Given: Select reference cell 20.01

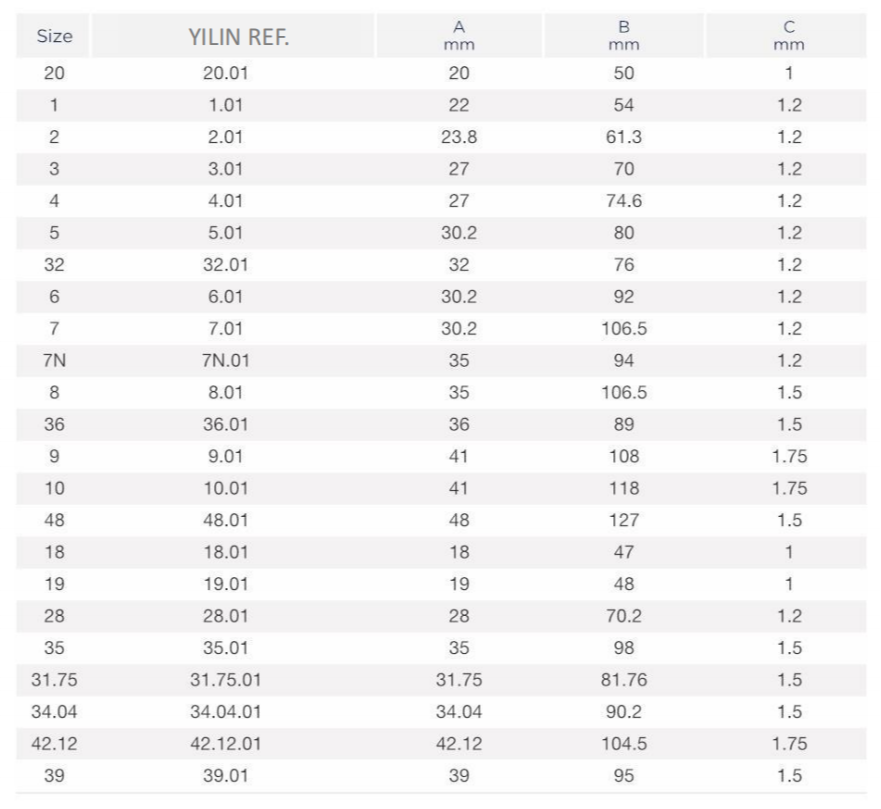Looking at the screenshot, I should (x=225, y=73).
